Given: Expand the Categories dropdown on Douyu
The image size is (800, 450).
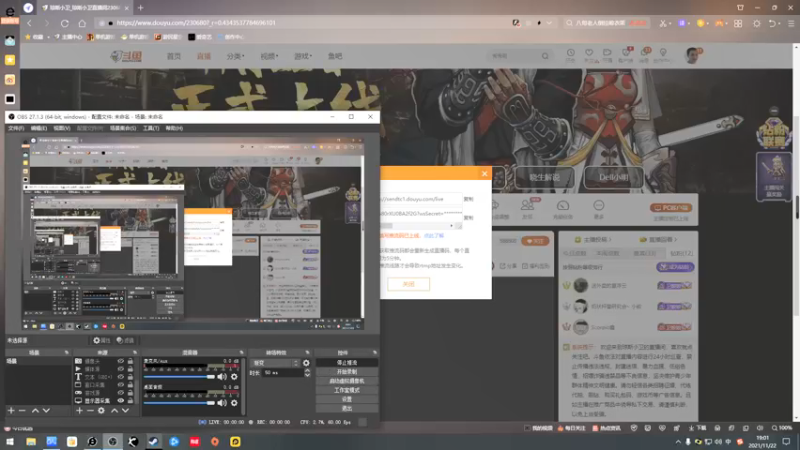Looking at the screenshot, I should tap(236, 56).
